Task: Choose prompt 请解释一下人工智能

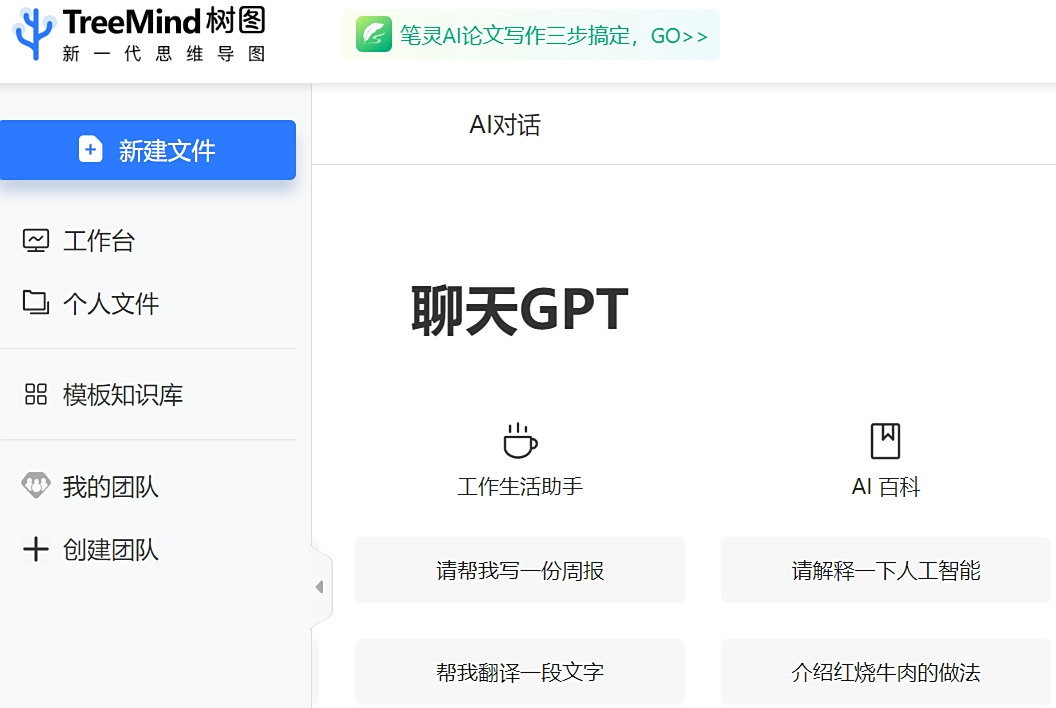Action: coord(886,570)
